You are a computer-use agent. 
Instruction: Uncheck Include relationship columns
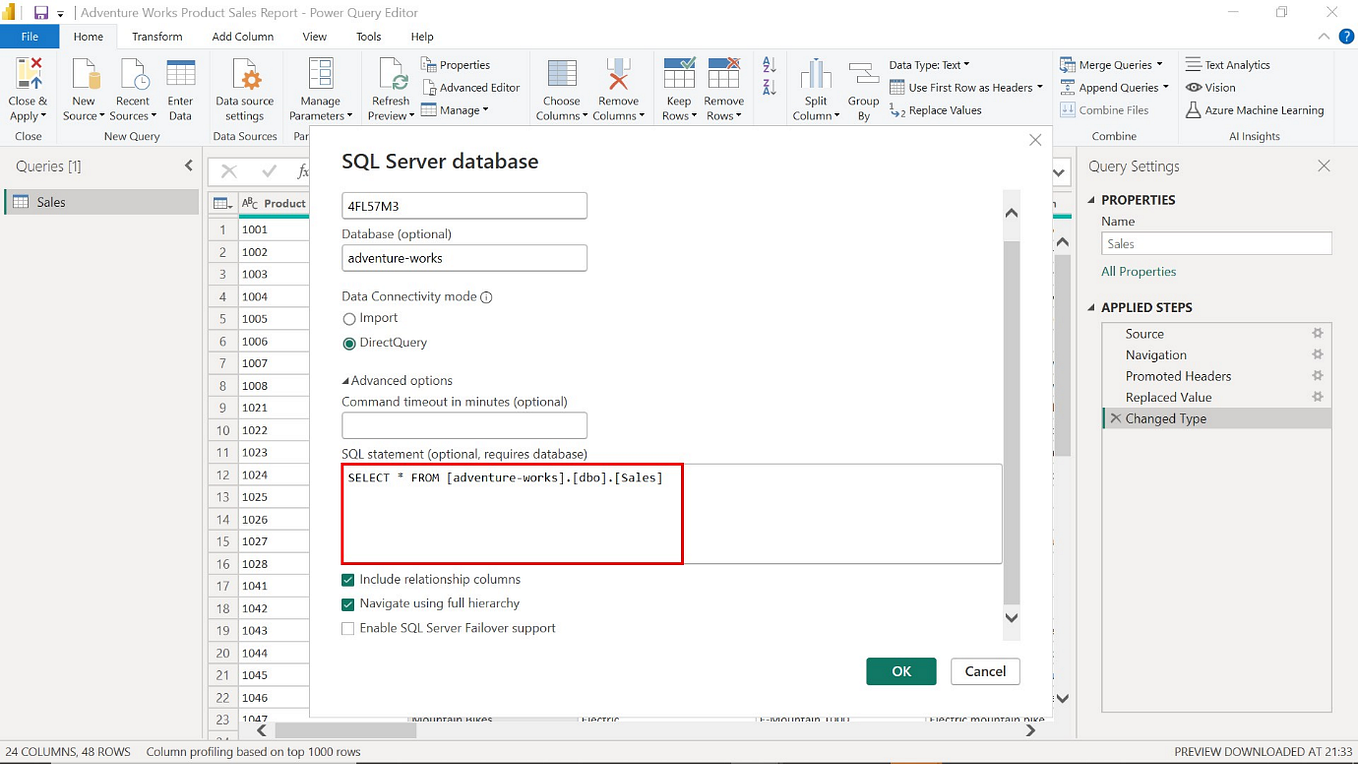click(349, 579)
